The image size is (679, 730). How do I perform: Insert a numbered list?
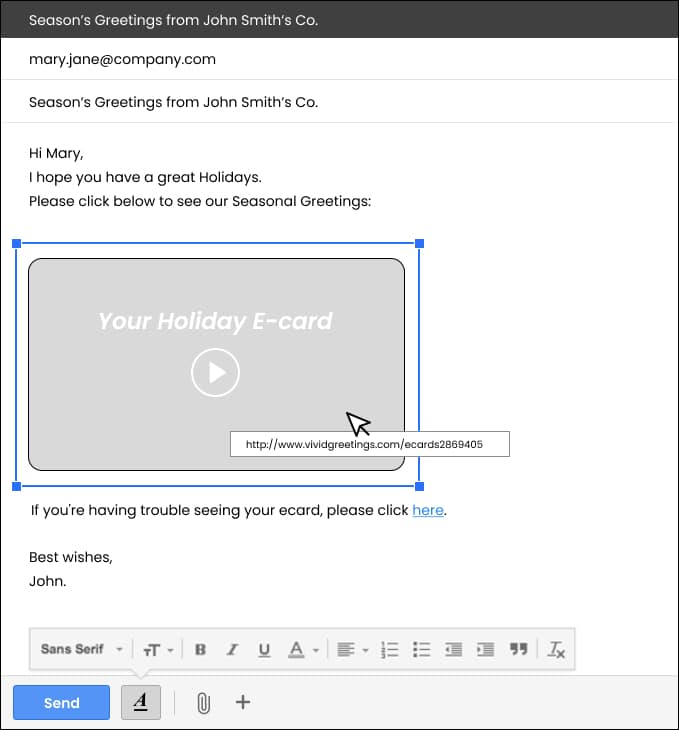391,650
